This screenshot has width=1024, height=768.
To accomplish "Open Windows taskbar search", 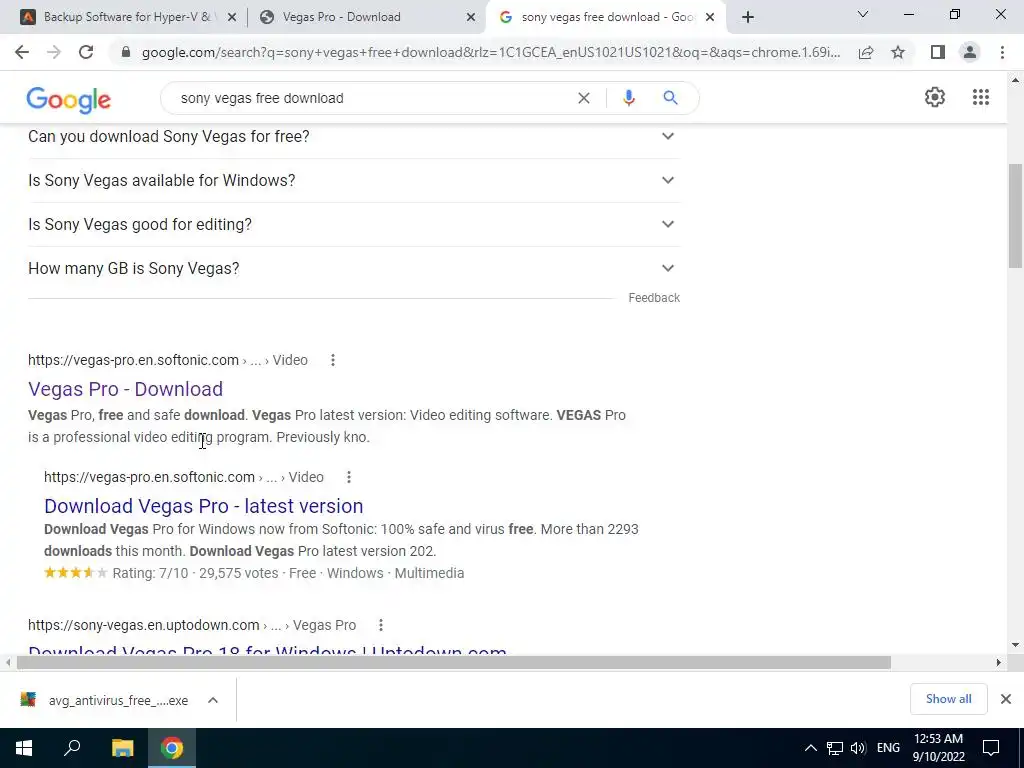I will [72, 748].
